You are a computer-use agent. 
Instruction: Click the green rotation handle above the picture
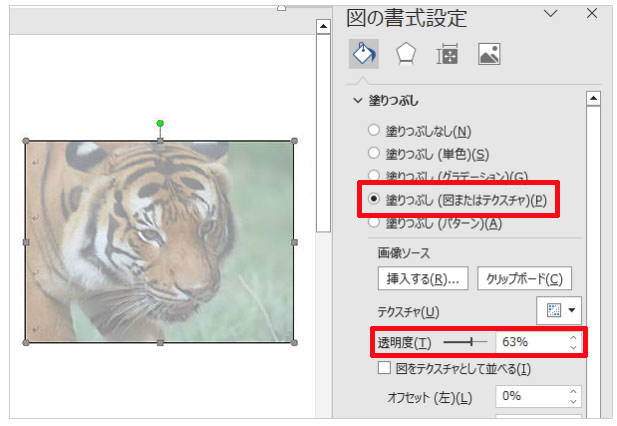click(160, 124)
